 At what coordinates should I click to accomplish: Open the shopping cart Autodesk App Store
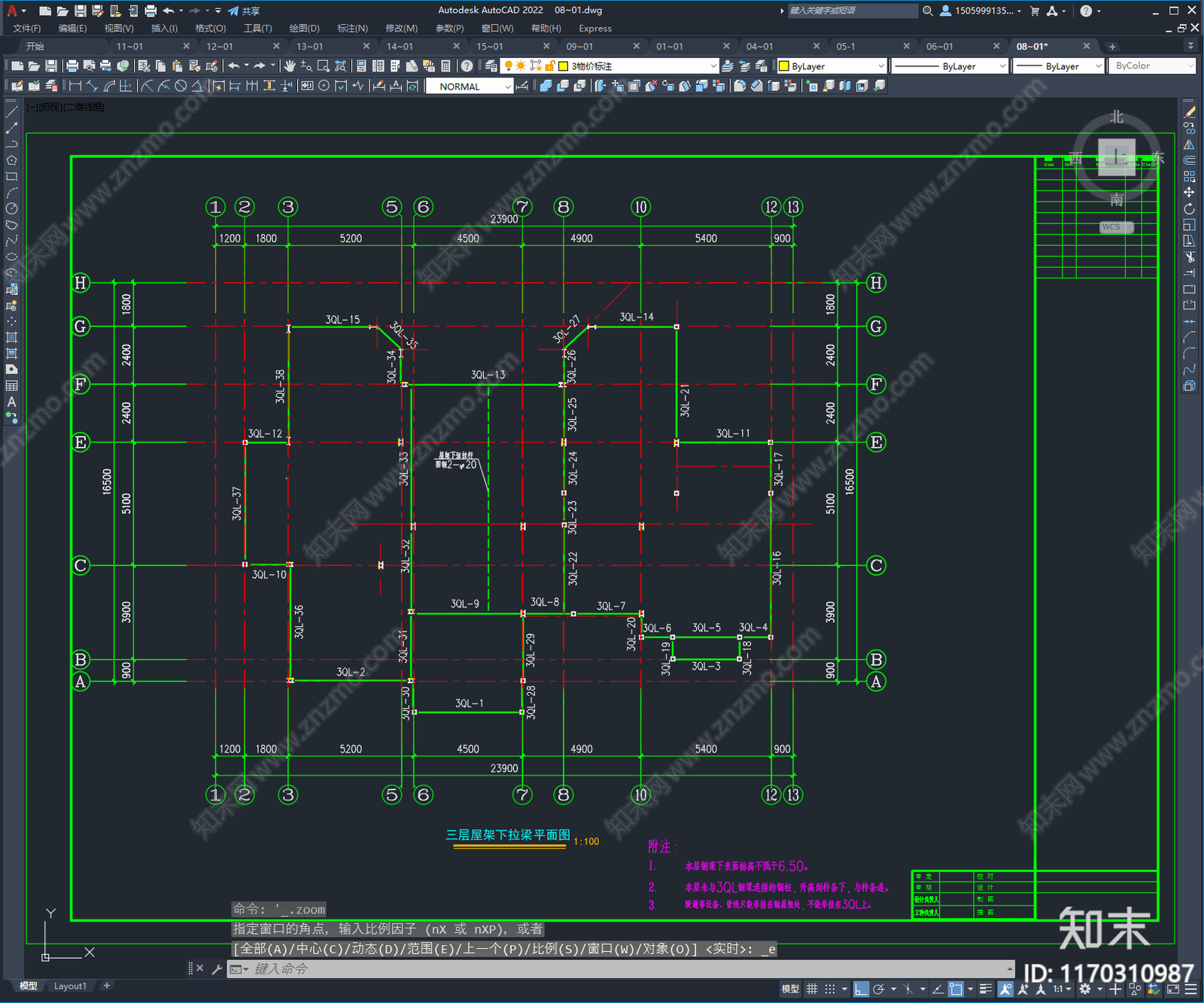[x=1035, y=11]
